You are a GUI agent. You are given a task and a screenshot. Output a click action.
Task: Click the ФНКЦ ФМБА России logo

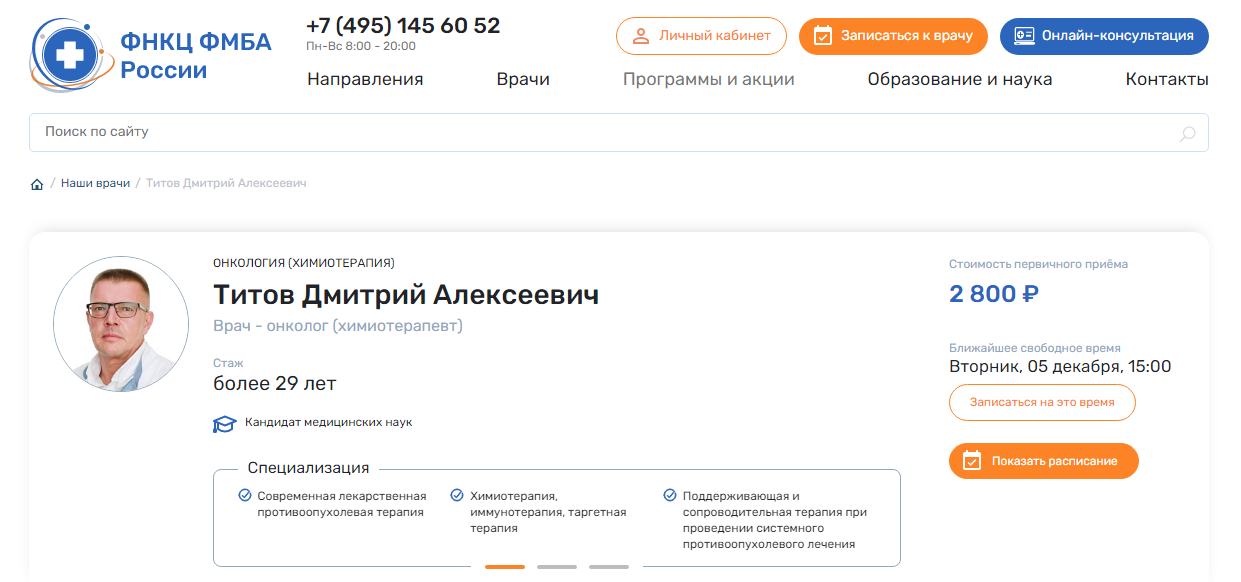coord(151,56)
